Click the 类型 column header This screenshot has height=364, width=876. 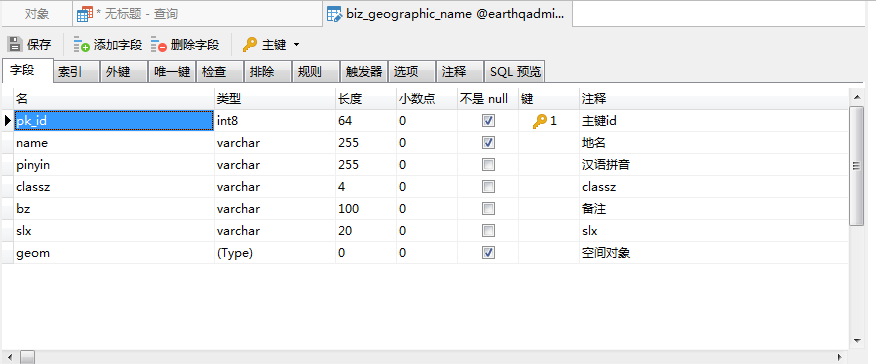pos(275,99)
